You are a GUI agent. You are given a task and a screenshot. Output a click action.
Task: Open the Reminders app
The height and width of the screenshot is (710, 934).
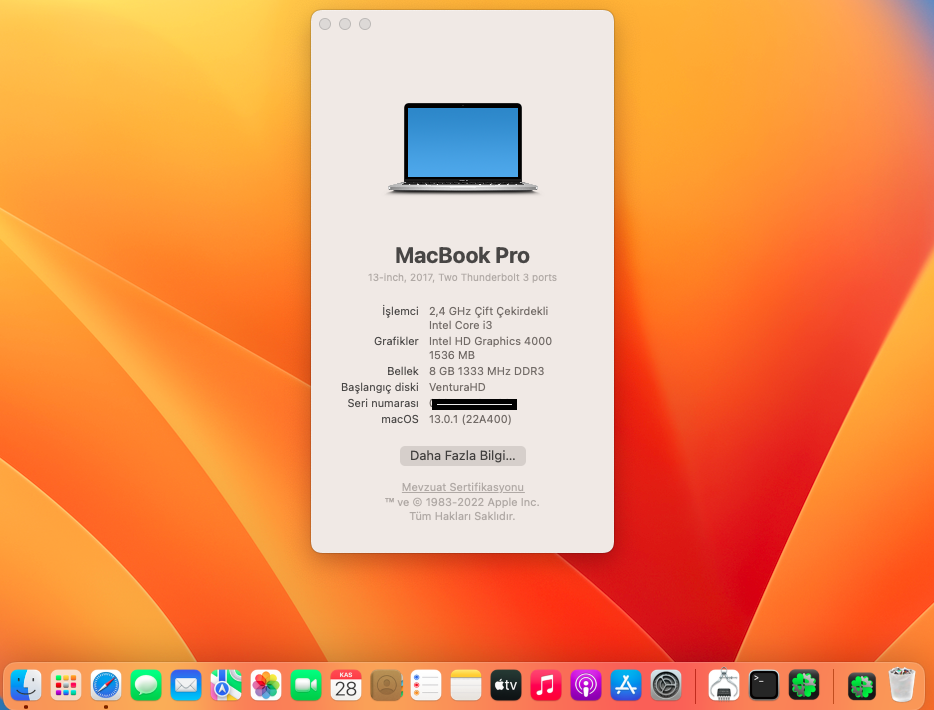pyautogui.click(x=426, y=685)
